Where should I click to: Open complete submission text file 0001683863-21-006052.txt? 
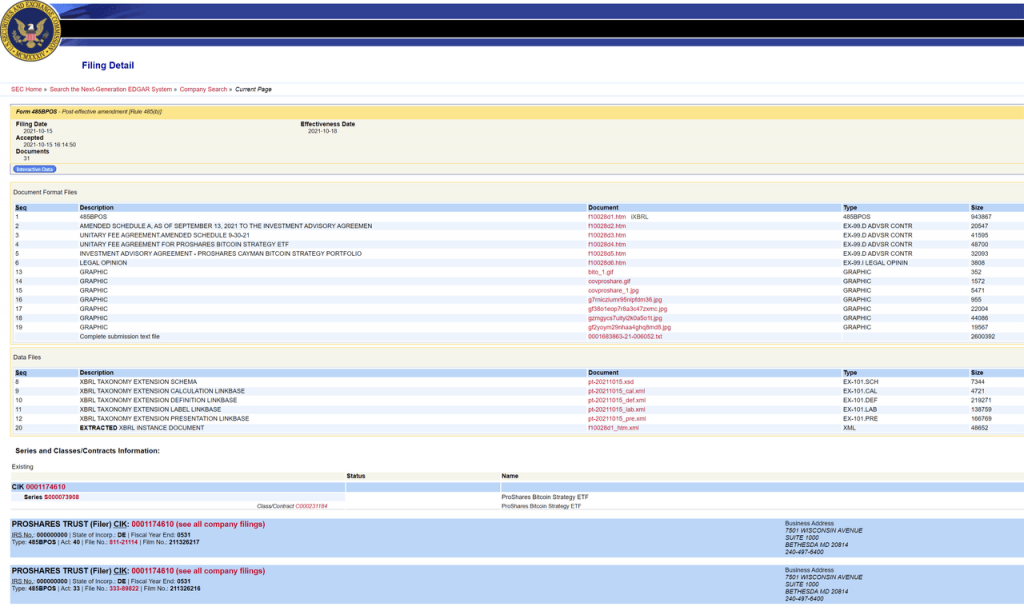tap(624, 337)
